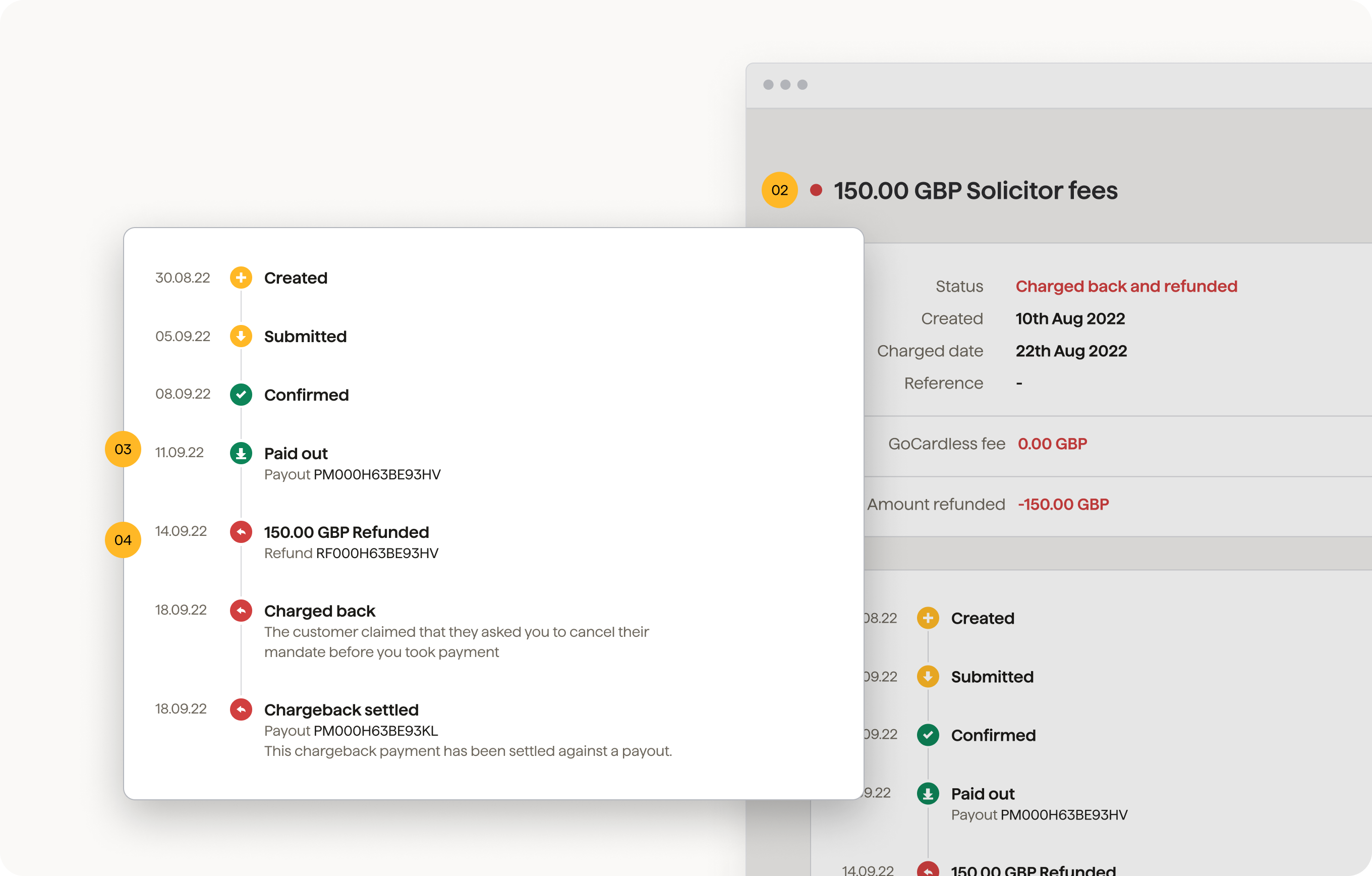
Task: Click the -150.00 GBP amount refunded value
Action: [1063, 505]
